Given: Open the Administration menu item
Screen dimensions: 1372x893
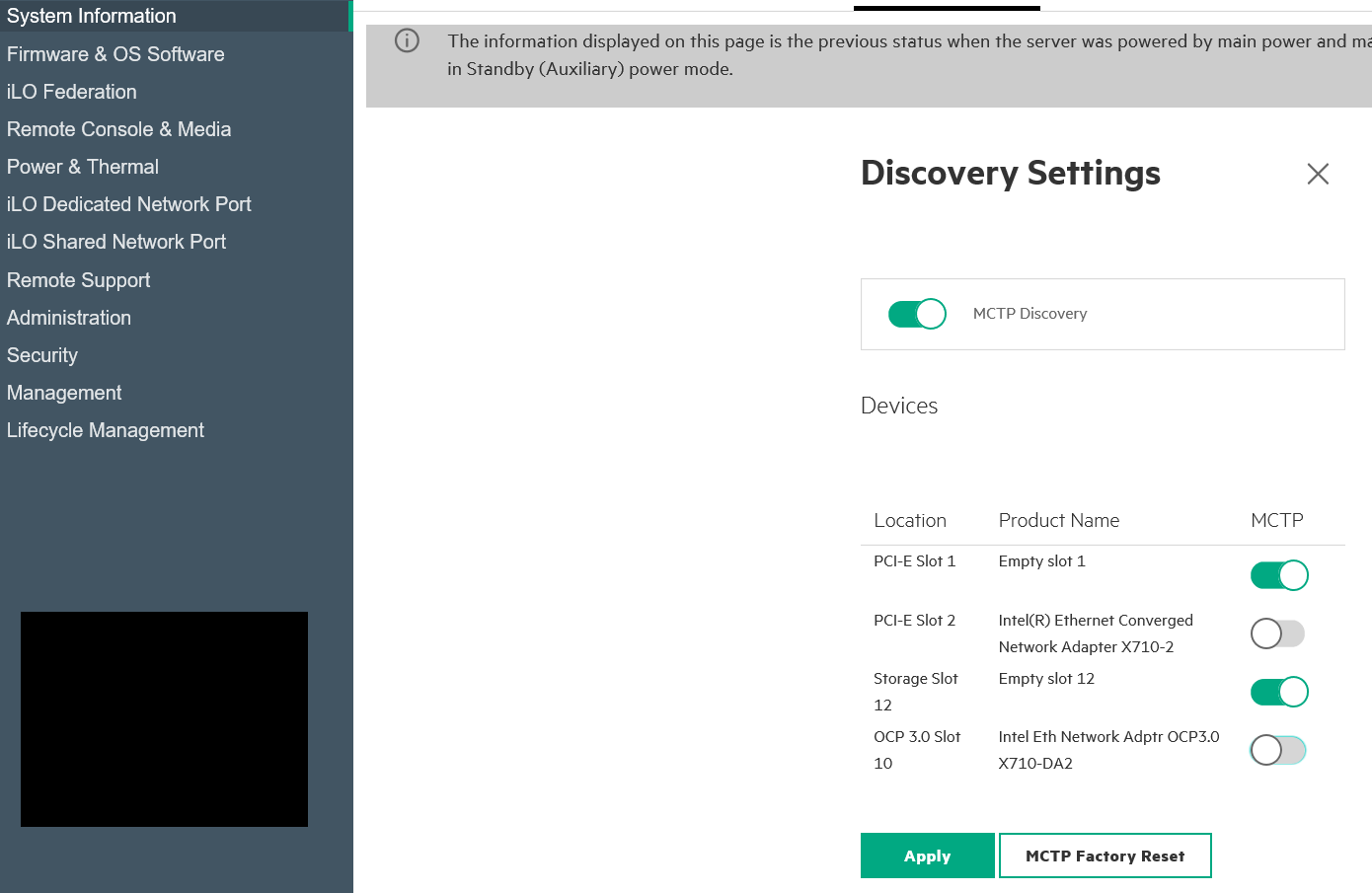Looking at the screenshot, I should [69, 318].
